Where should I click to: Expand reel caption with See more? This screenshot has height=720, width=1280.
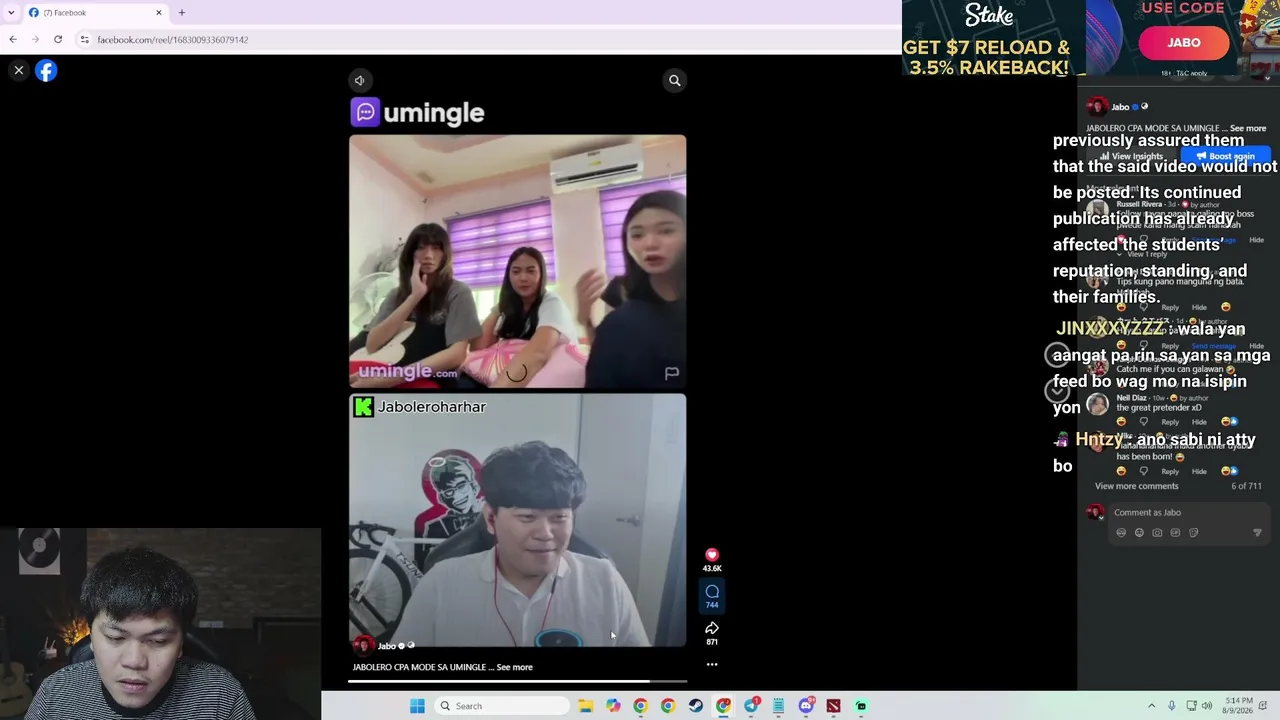(515, 667)
